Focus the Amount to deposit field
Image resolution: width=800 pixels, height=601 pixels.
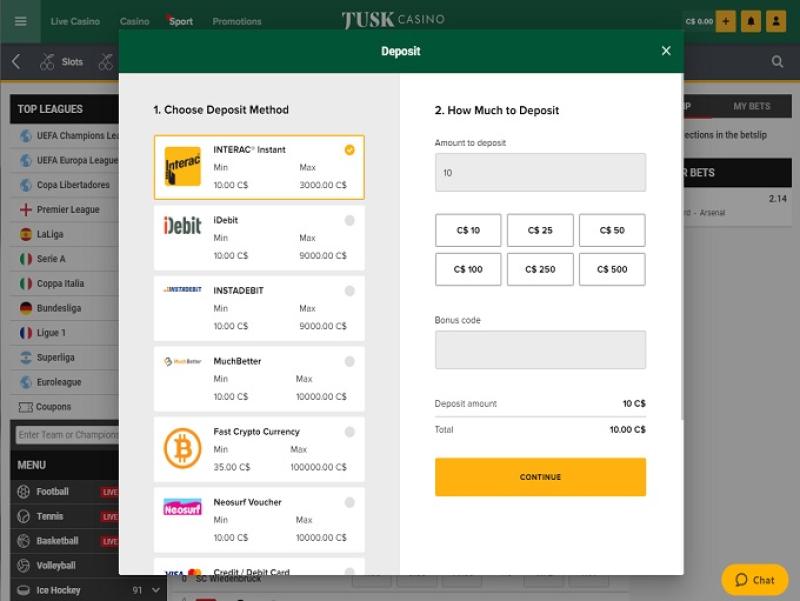[540, 172]
